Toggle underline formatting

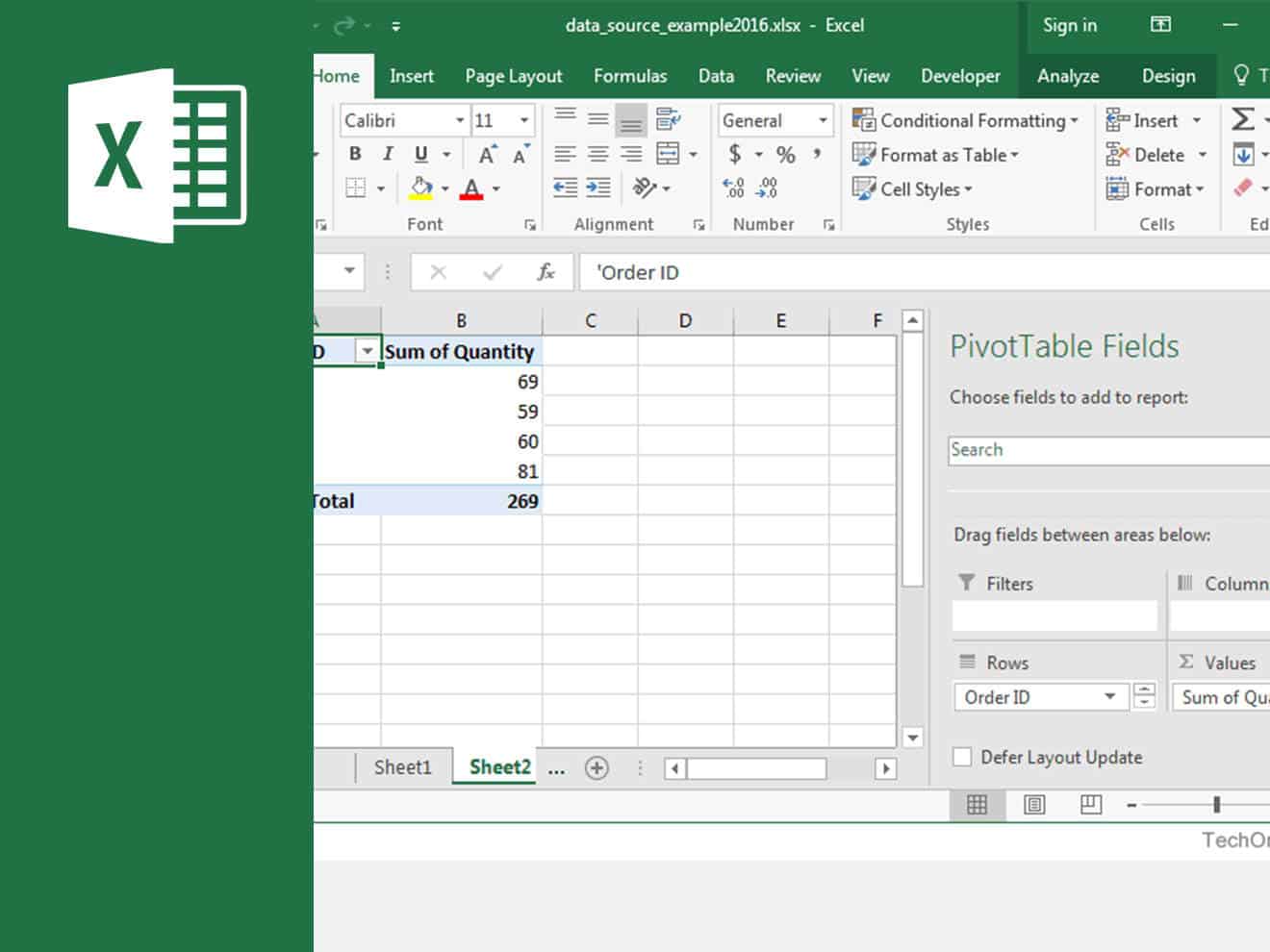click(420, 153)
